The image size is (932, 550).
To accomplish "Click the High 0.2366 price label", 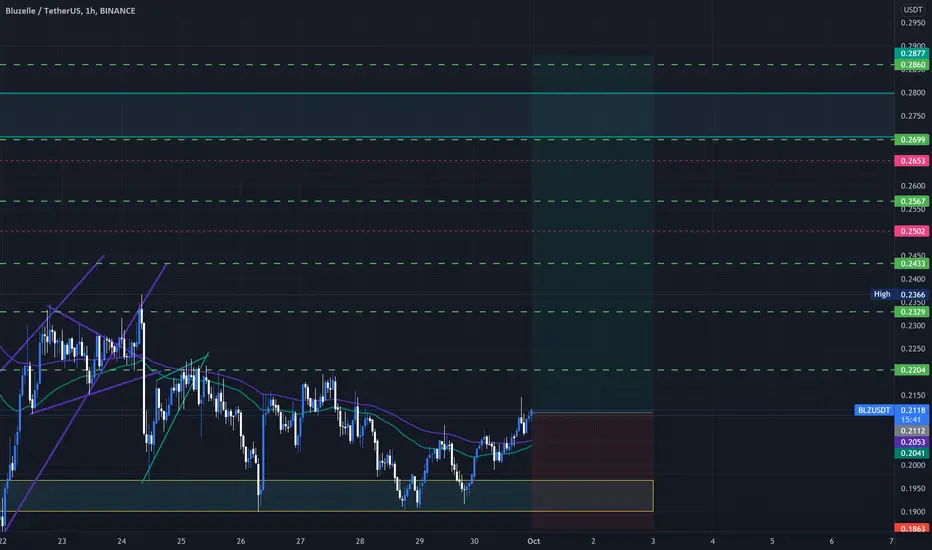I will click(x=899, y=294).
